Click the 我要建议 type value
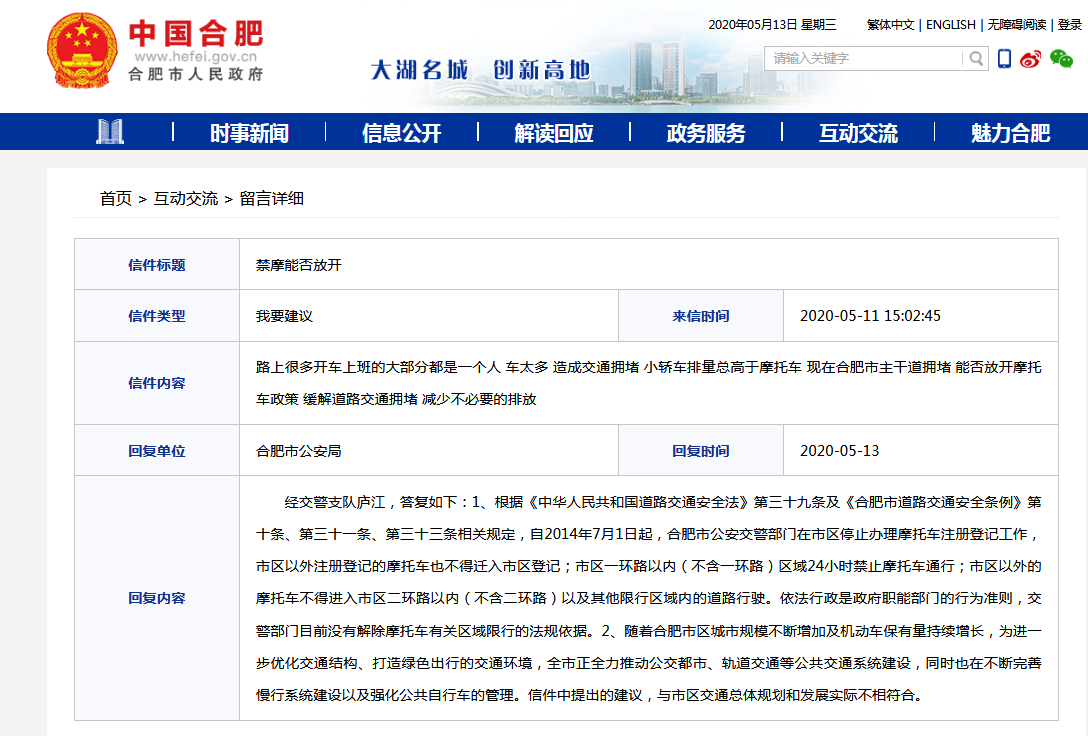Screen dimensions: 1088x736 click(x=284, y=316)
